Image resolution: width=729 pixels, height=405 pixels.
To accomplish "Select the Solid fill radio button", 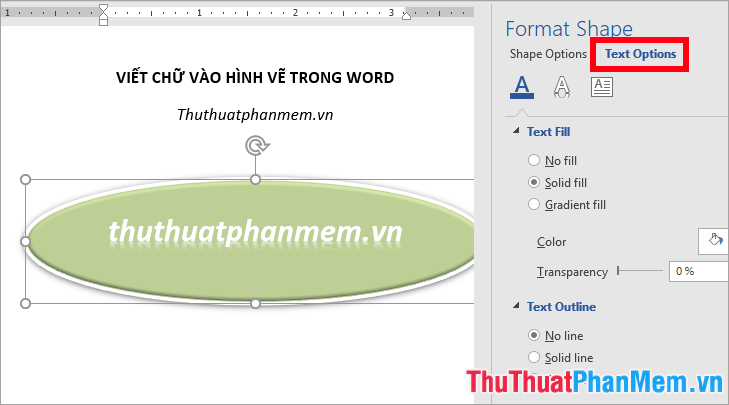I will coord(534,182).
